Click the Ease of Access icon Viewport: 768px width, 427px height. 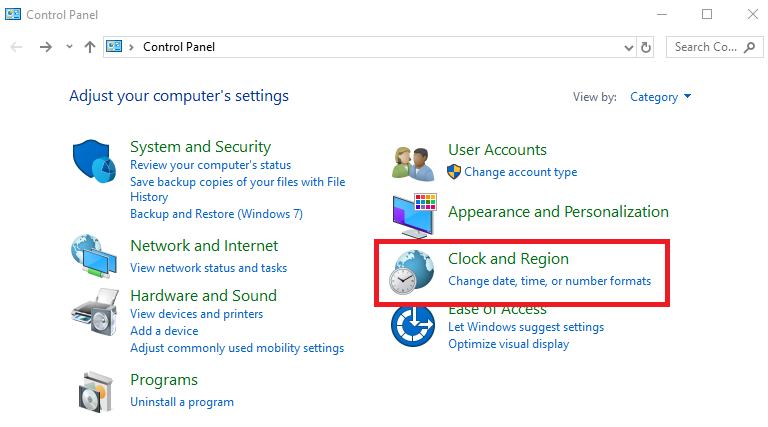point(413,326)
